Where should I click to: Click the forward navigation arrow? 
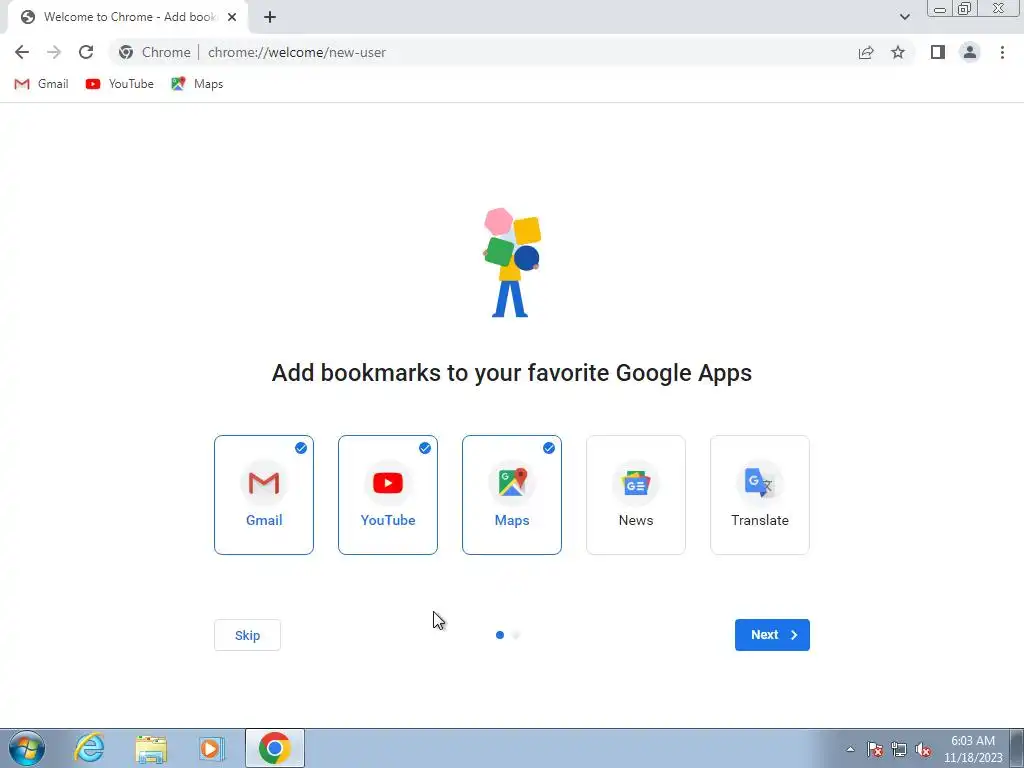54,52
